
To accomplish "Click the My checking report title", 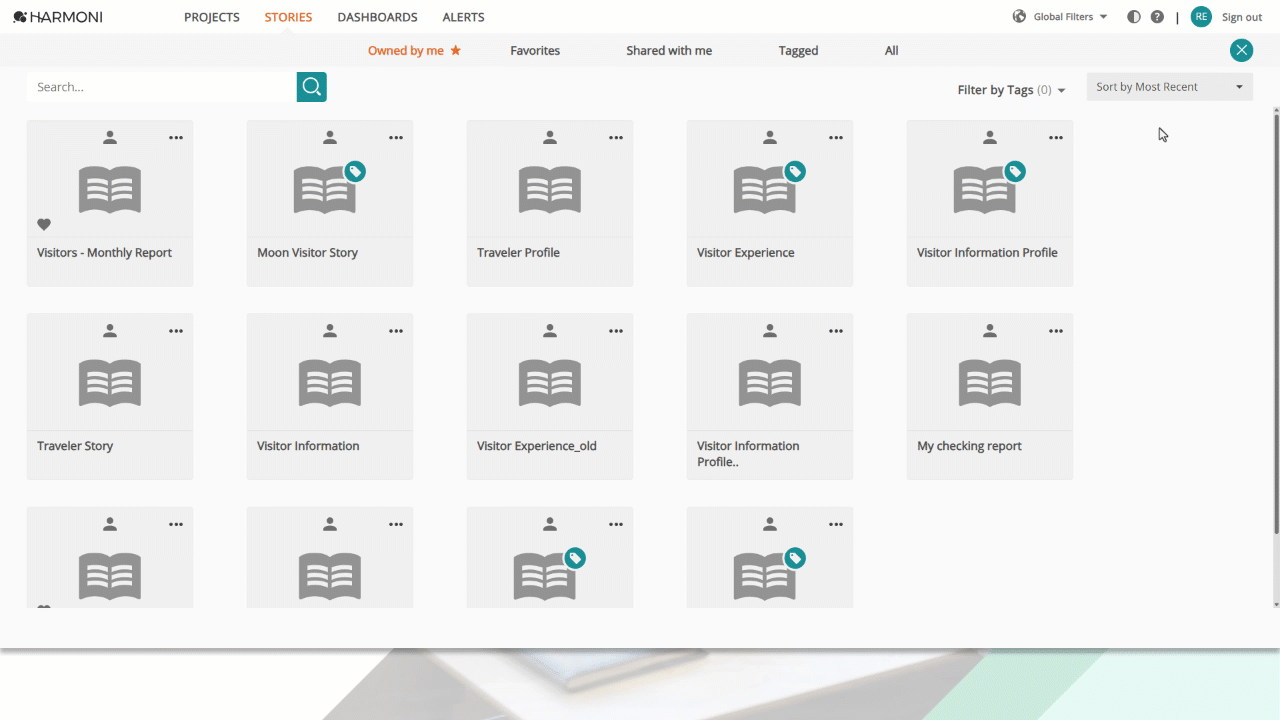I will 969,446.
